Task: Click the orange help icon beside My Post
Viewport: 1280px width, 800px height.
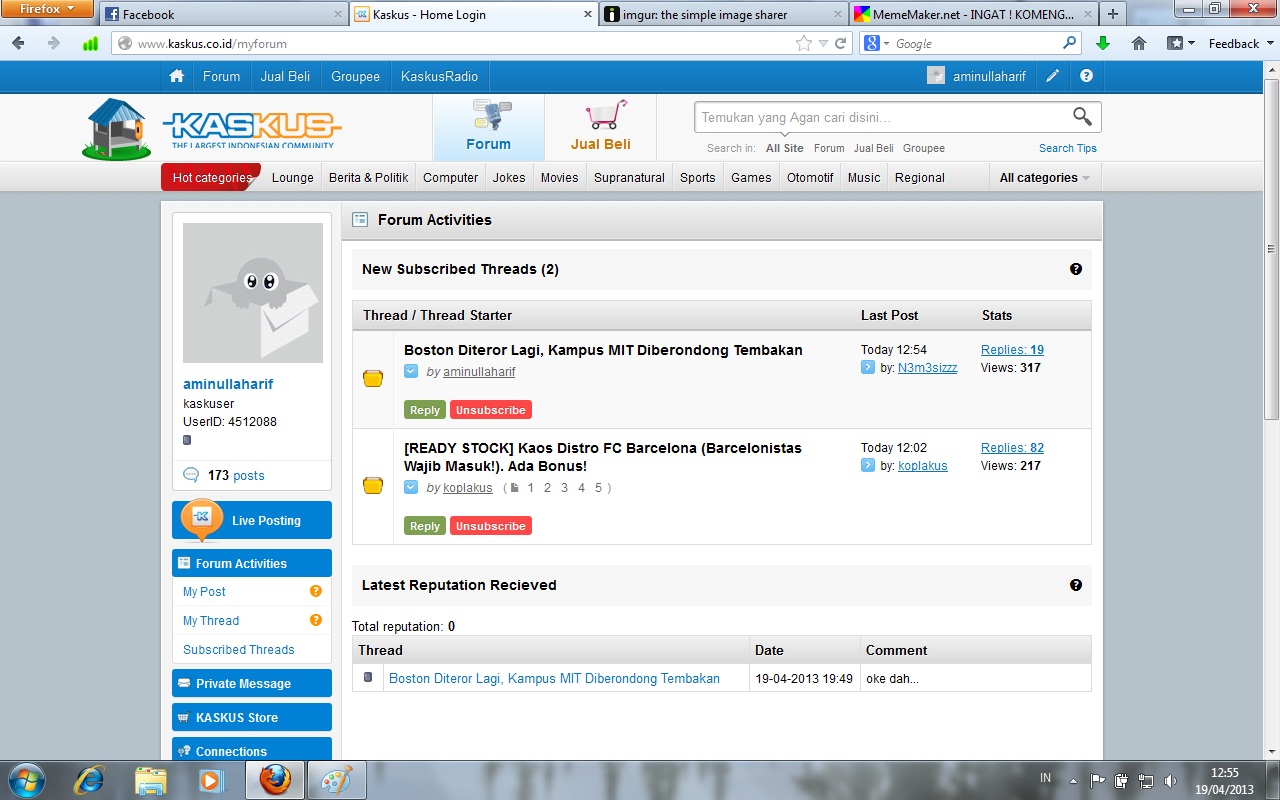Action: pyautogui.click(x=316, y=591)
